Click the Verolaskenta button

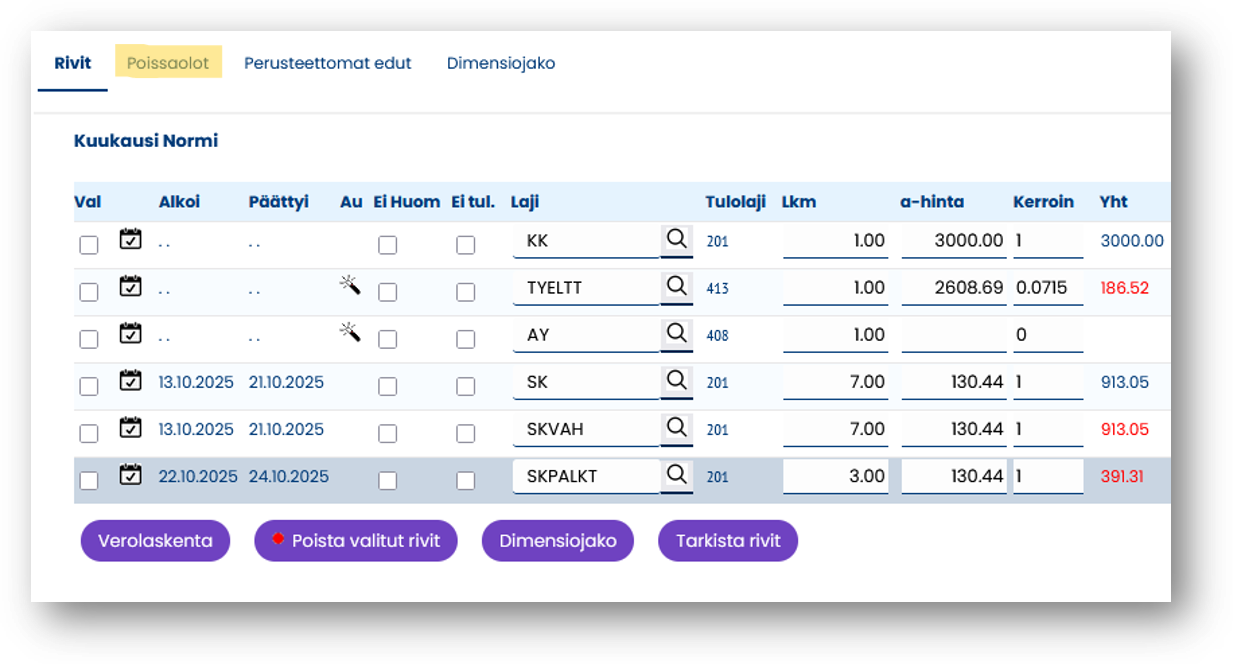pyautogui.click(x=155, y=541)
